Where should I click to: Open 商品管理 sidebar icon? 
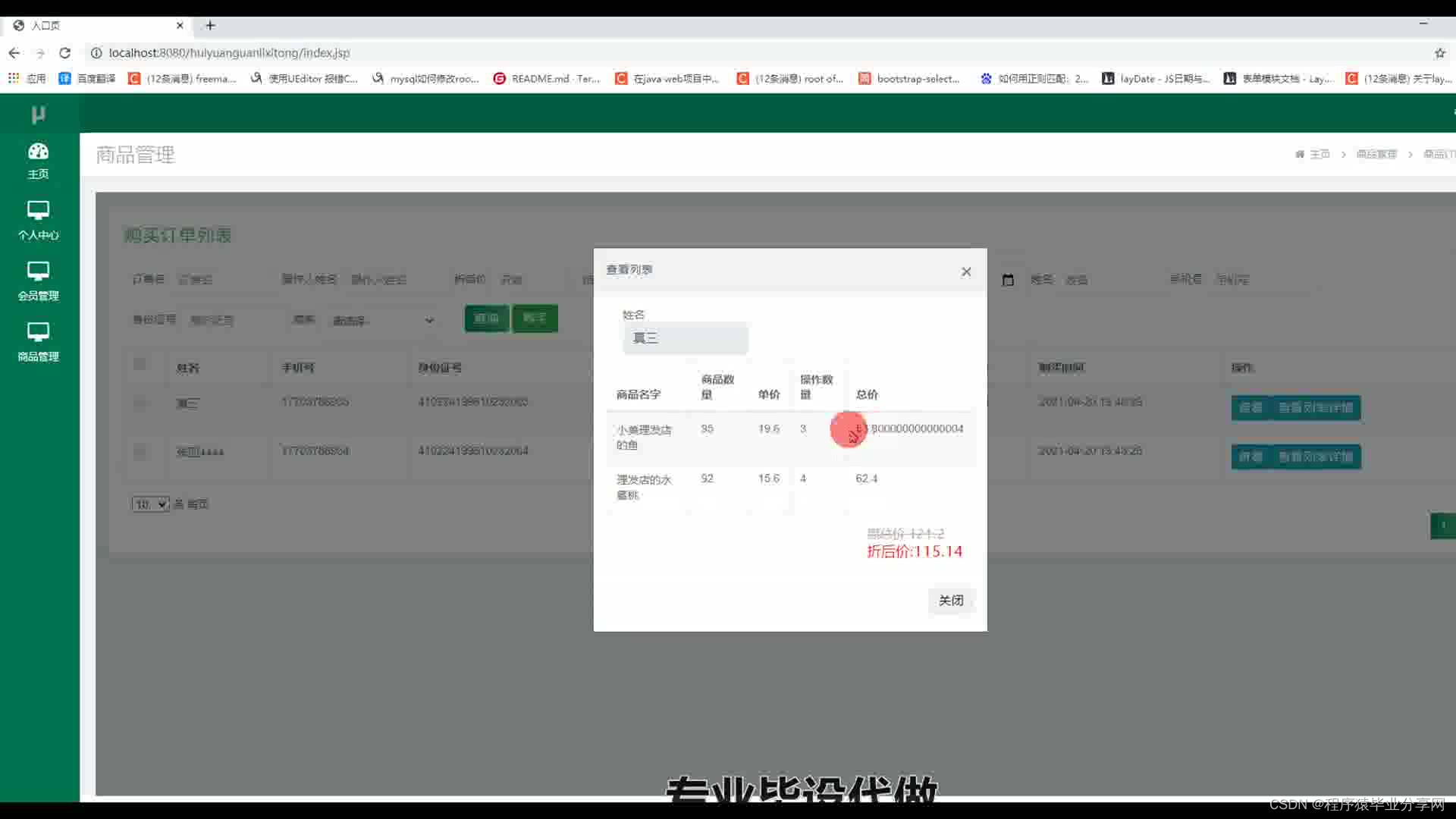click(38, 331)
